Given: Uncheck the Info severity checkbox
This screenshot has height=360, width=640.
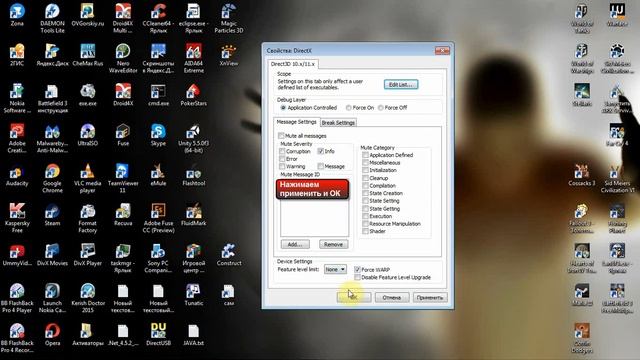Looking at the screenshot, I should 320,151.
